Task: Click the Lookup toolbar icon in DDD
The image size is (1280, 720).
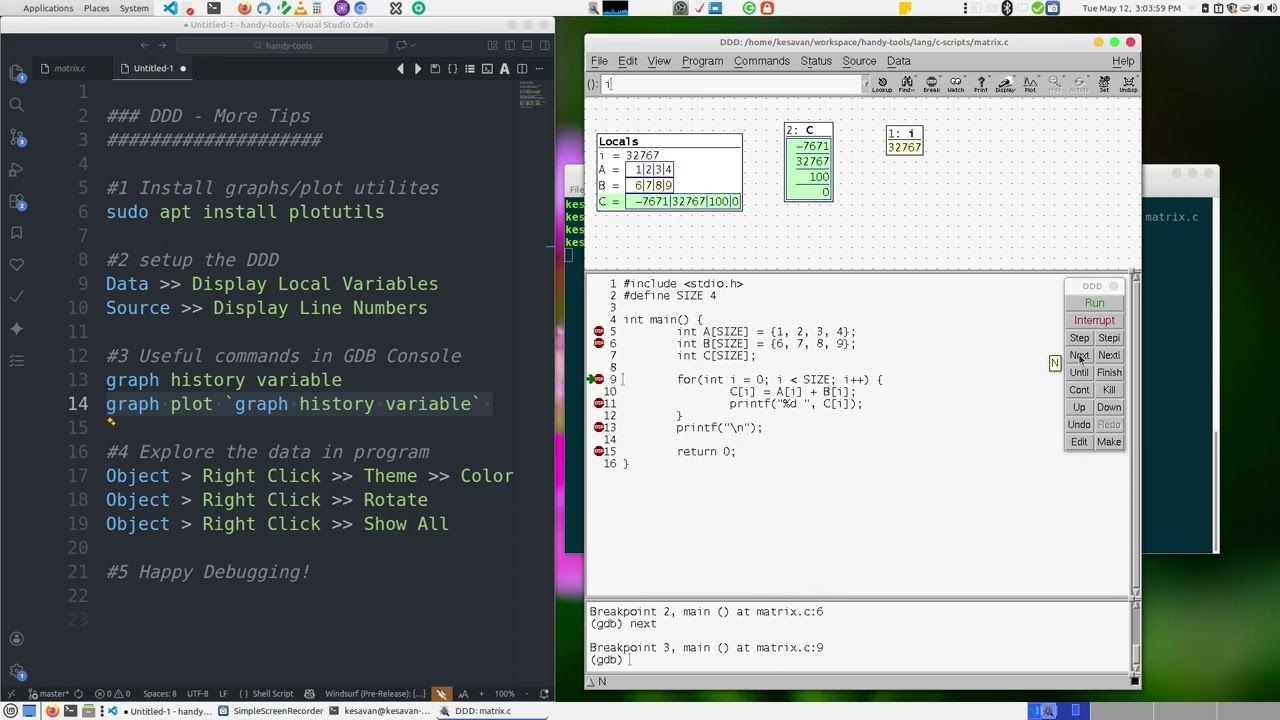Action: tap(882, 85)
